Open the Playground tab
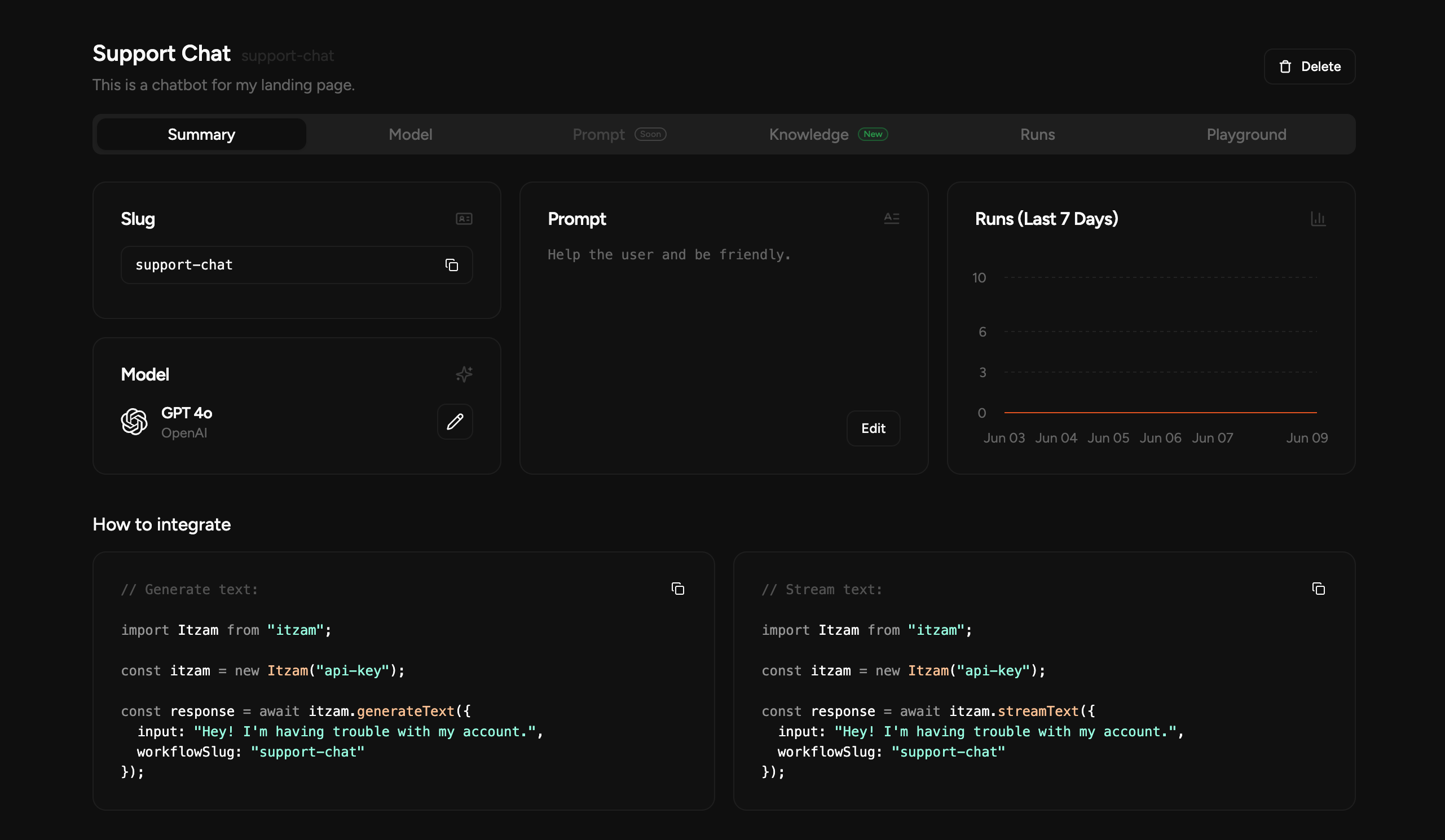The image size is (1445, 840). coord(1245,134)
